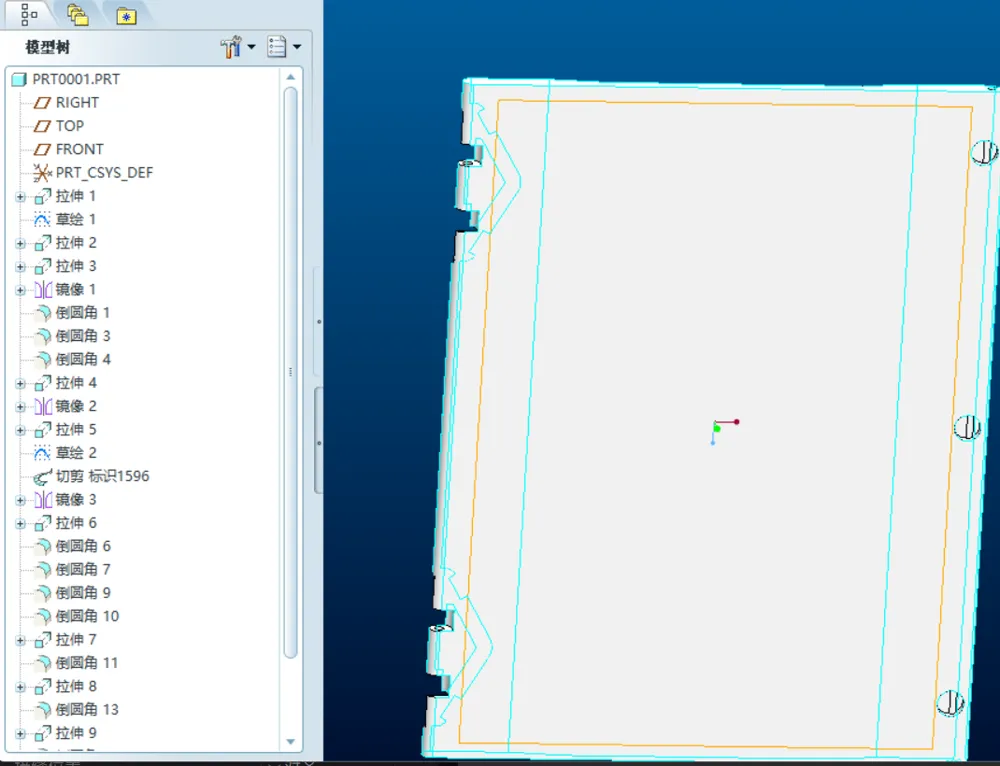The width and height of the screenshot is (1000, 766).
Task: Expand the 拉伸 4 feature
Action: coord(20,383)
